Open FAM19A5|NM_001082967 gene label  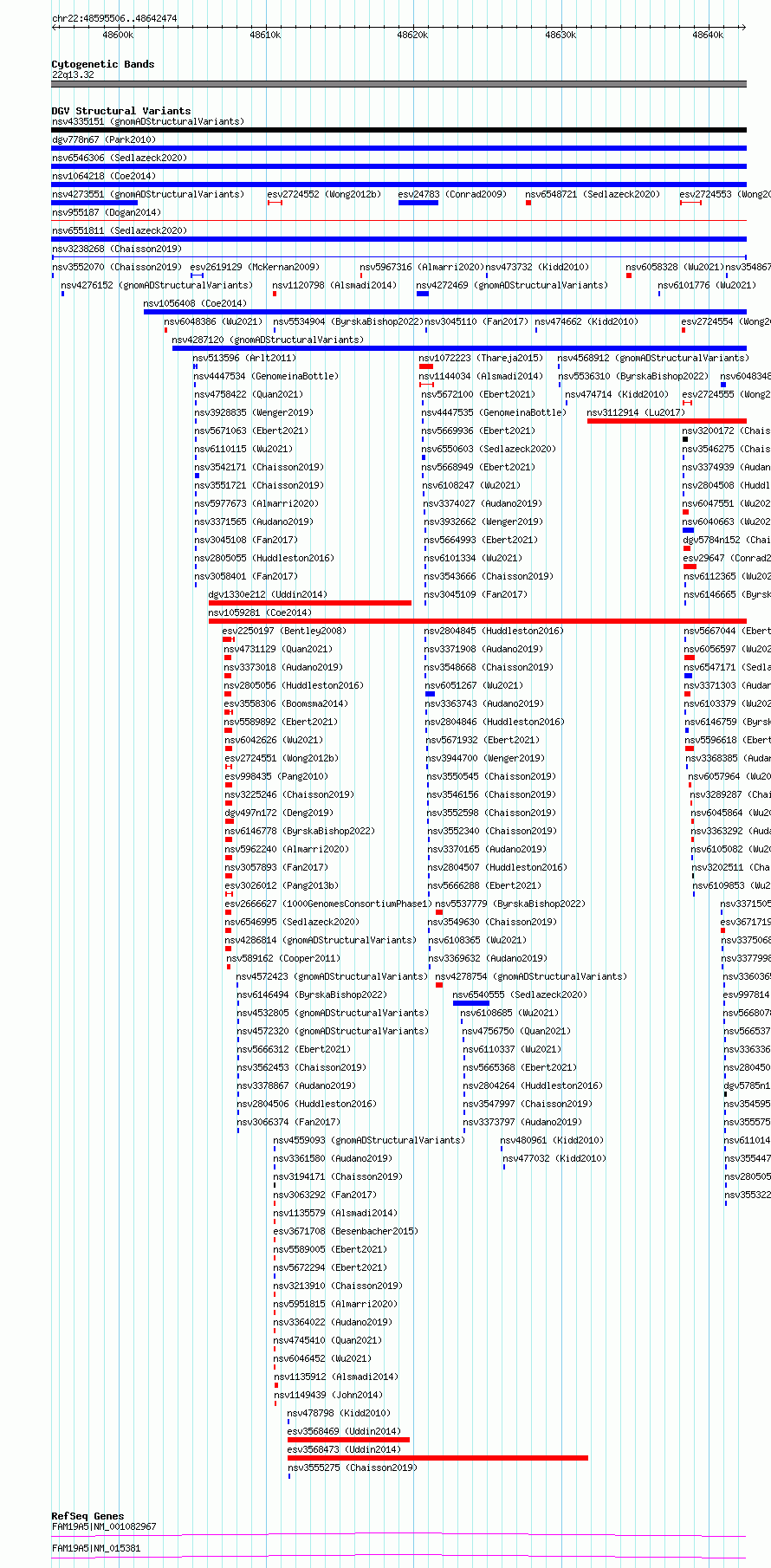pos(104,1526)
